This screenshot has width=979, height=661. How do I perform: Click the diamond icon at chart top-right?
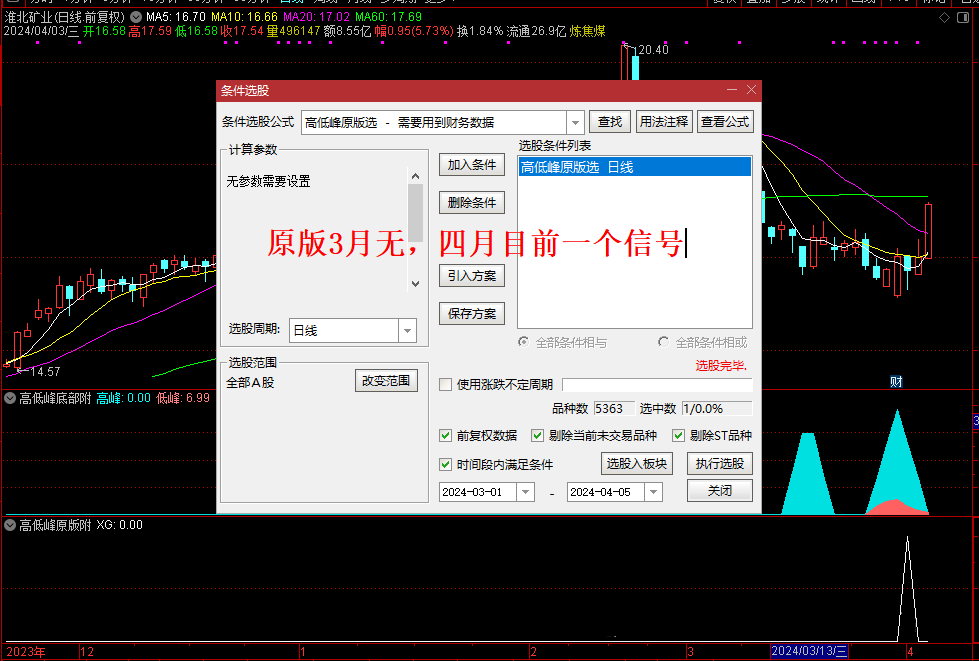(945, 17)
